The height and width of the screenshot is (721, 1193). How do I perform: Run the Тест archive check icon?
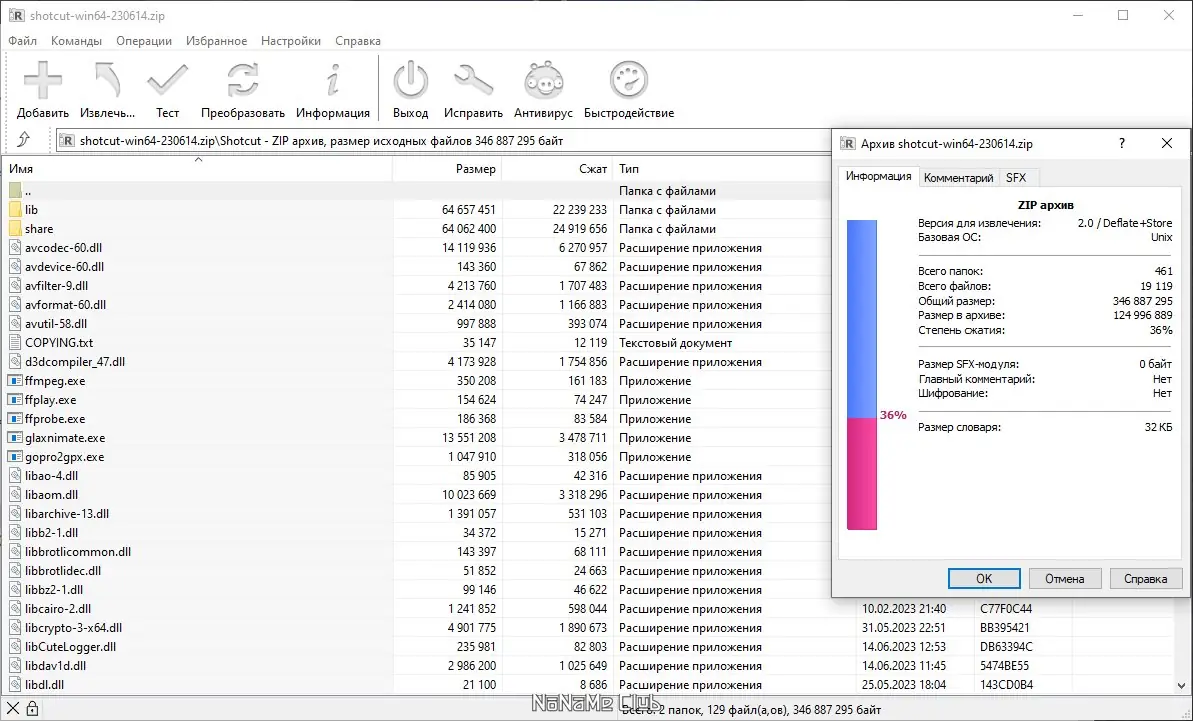(x=167, y=81)
